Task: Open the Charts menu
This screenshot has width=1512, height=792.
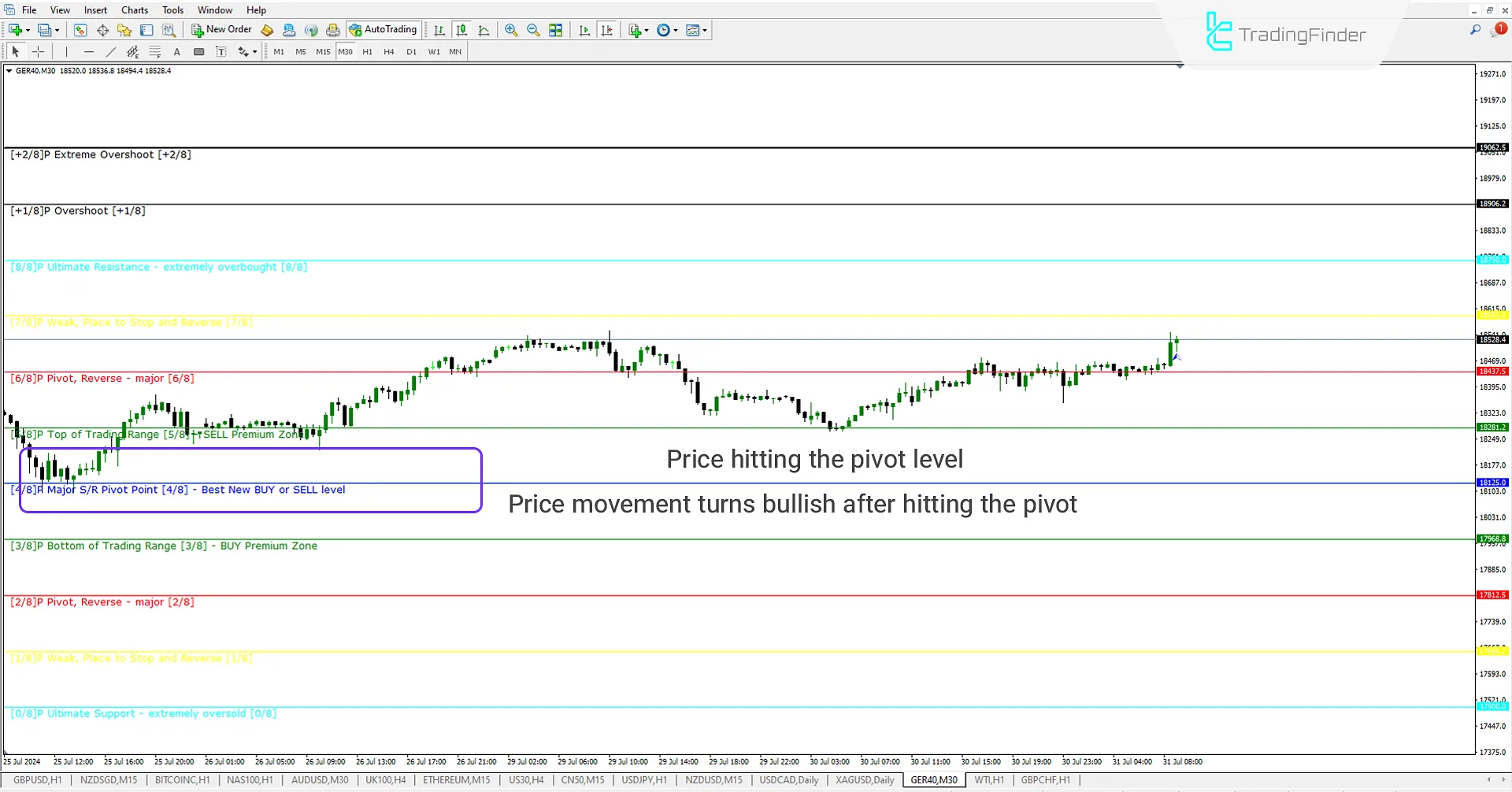Action: click(134, 9)
